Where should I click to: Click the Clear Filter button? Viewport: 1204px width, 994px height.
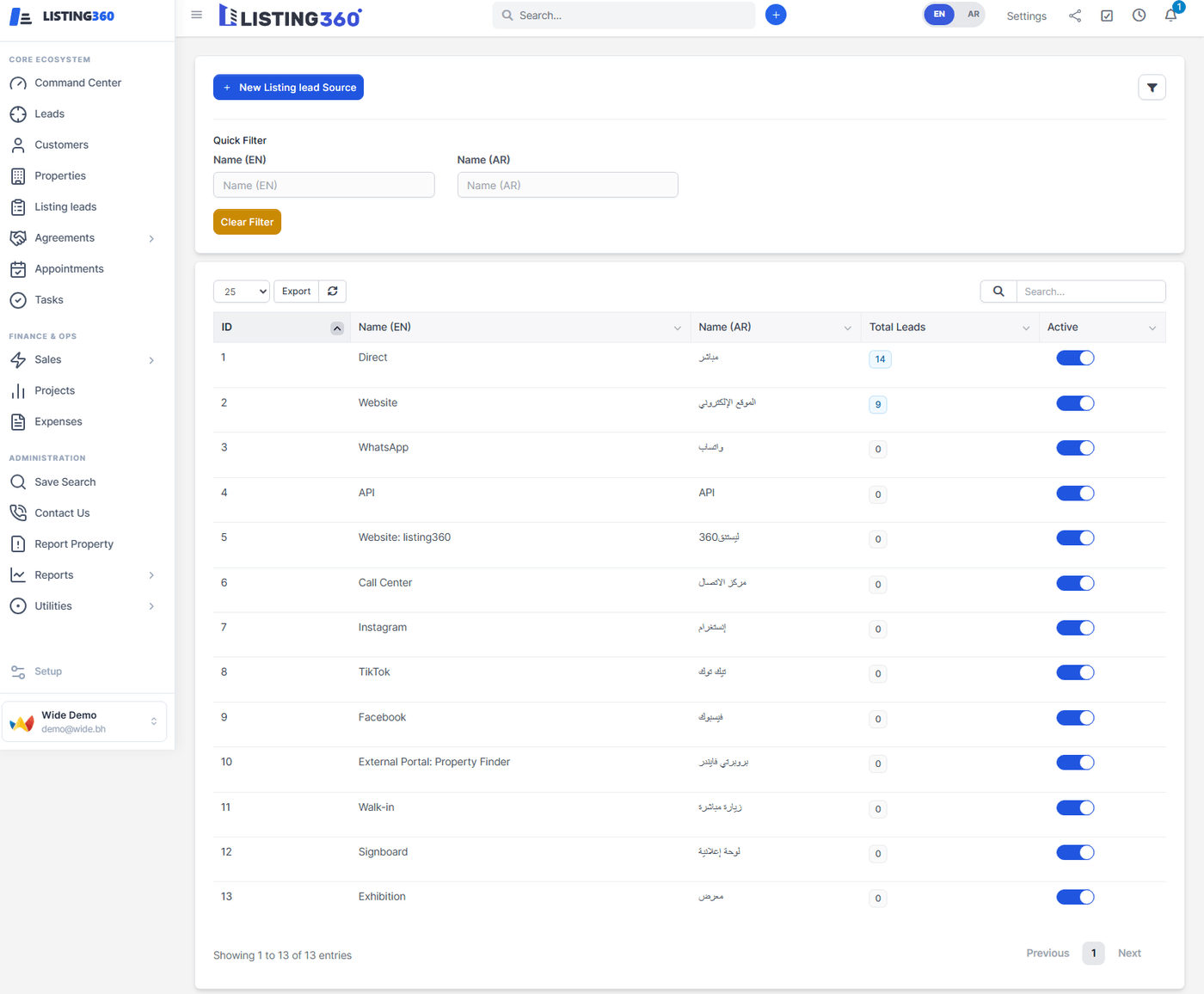point(247,222)
